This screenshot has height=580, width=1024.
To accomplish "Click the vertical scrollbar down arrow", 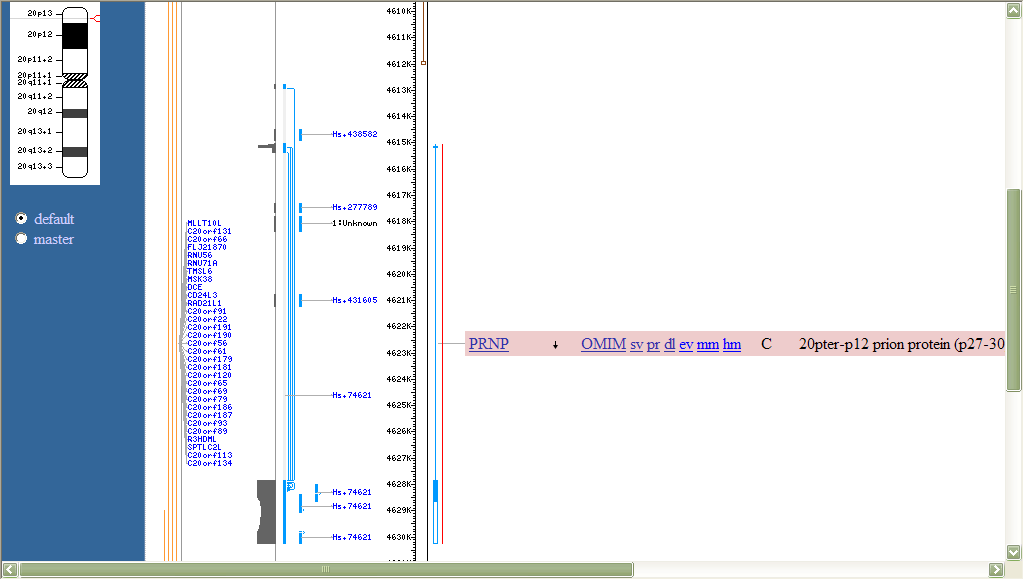I will click(1013, 551).
